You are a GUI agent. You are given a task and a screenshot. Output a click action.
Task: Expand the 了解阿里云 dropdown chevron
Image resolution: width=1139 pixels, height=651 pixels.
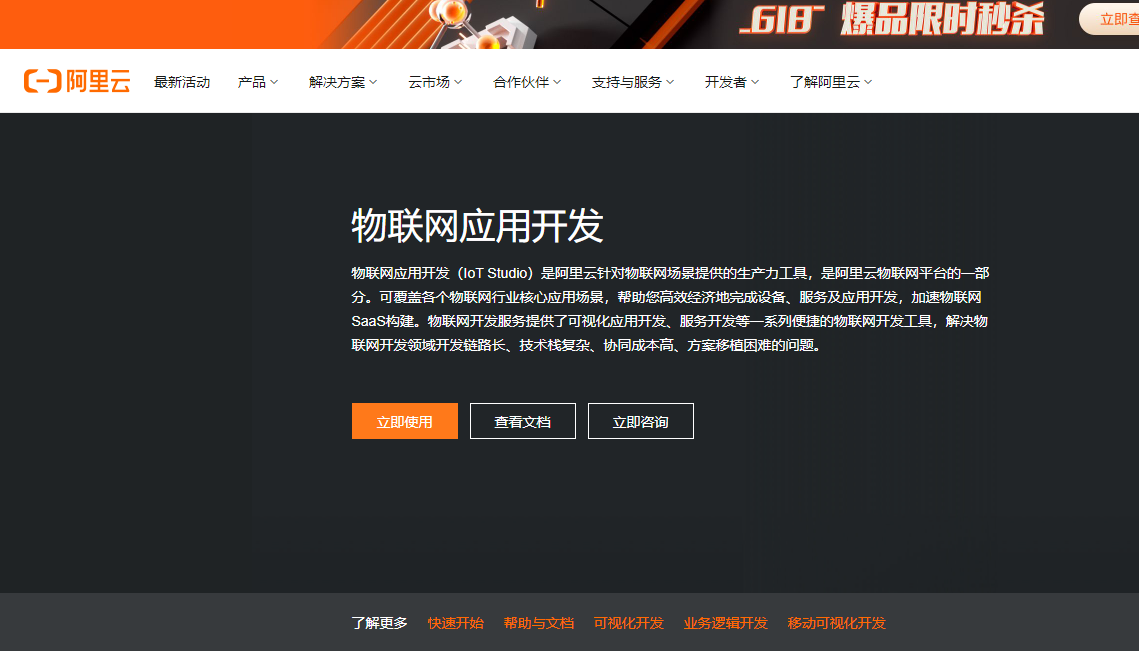868,82
